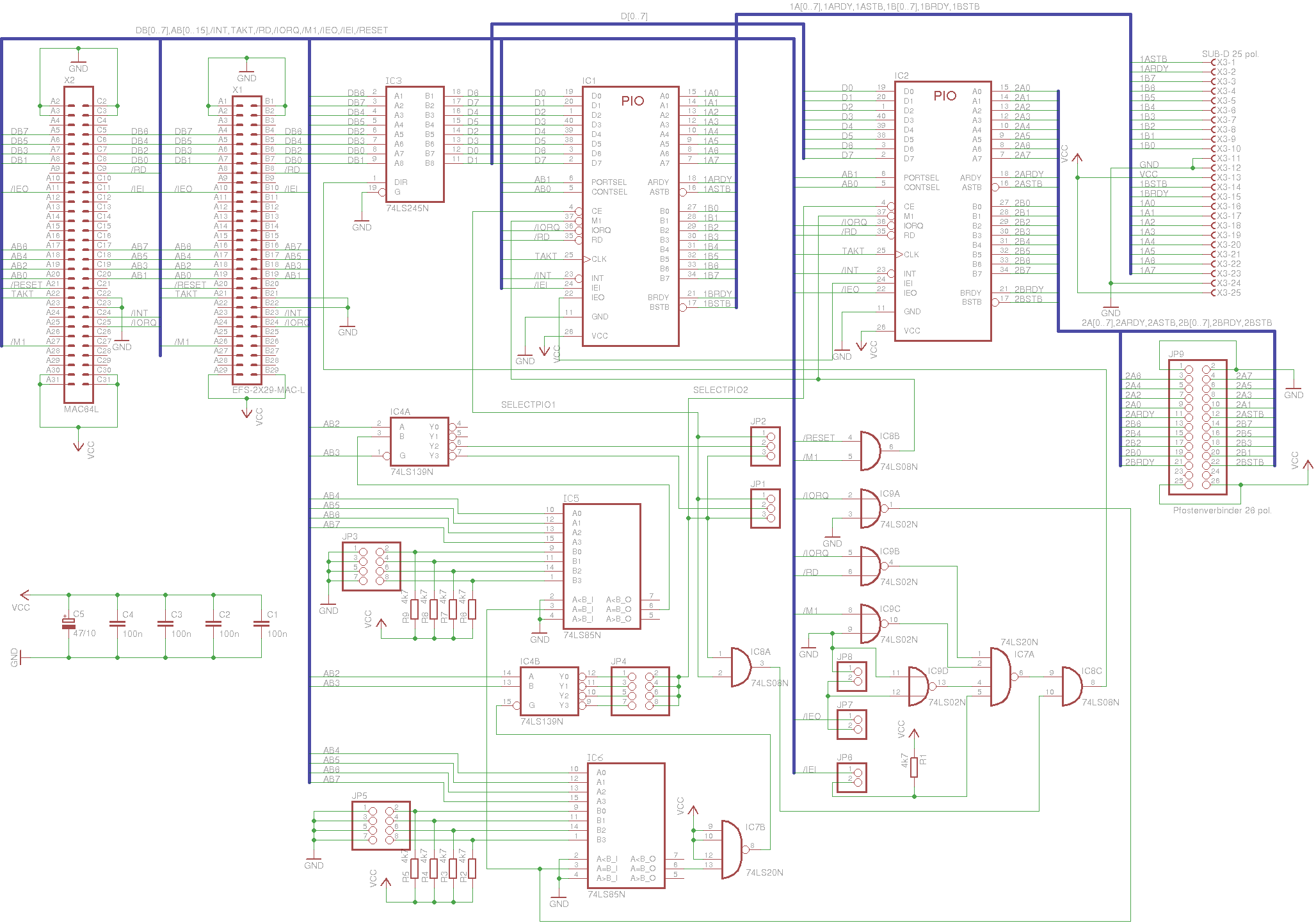Select the C1 100n capacitor
Image resolution: width=1316 pixels, height=923 pixels.
tap(261, 623)
